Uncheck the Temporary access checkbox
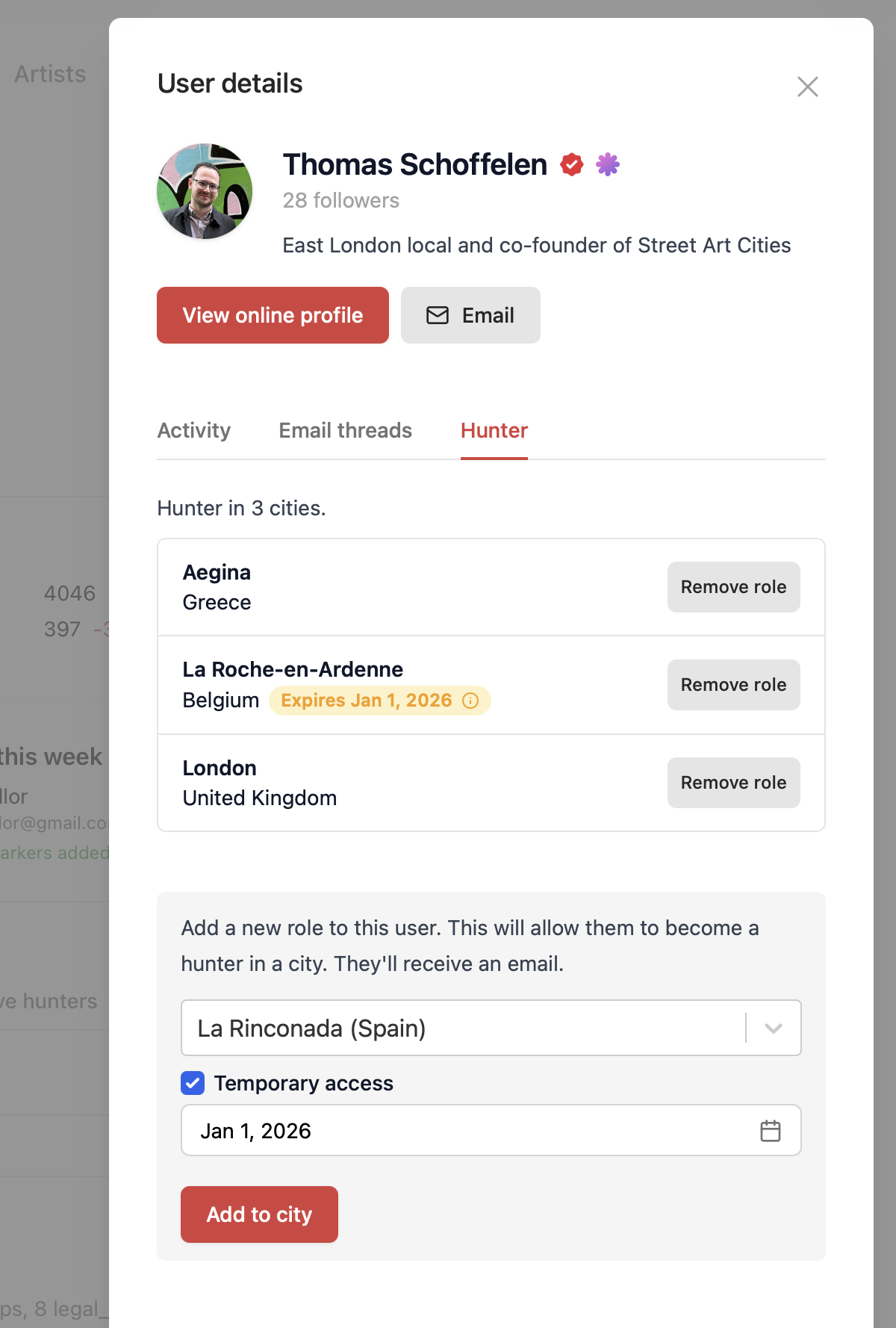The width and height of the screenshot is (896, 1328). (x=193, y=1083)
